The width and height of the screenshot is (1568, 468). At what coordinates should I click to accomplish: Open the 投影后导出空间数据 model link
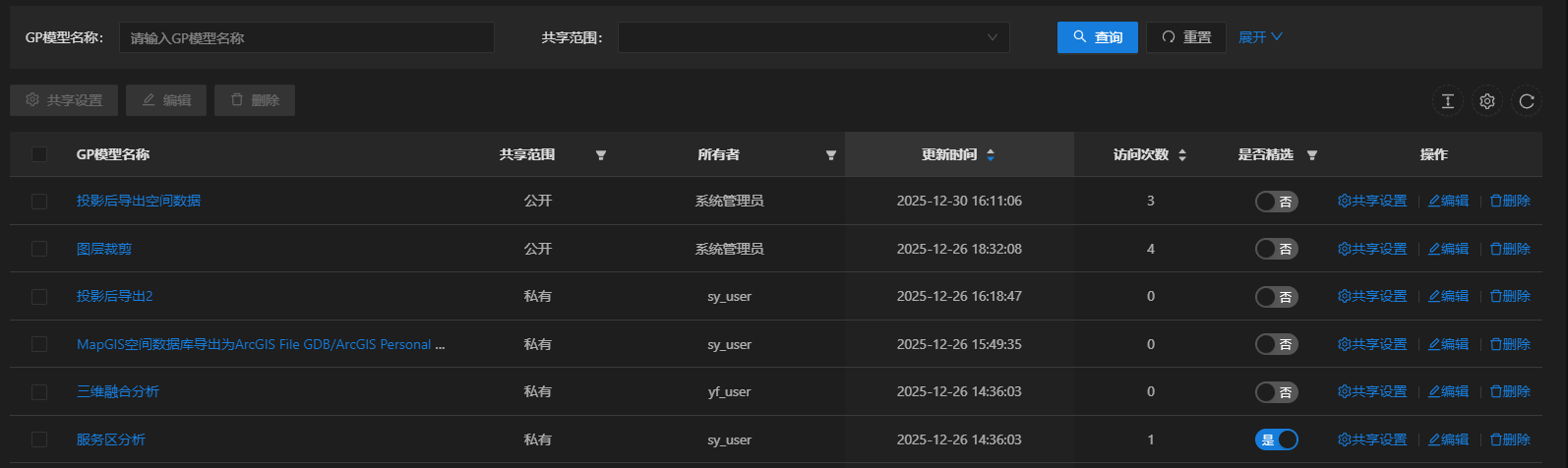click(139, 201)
